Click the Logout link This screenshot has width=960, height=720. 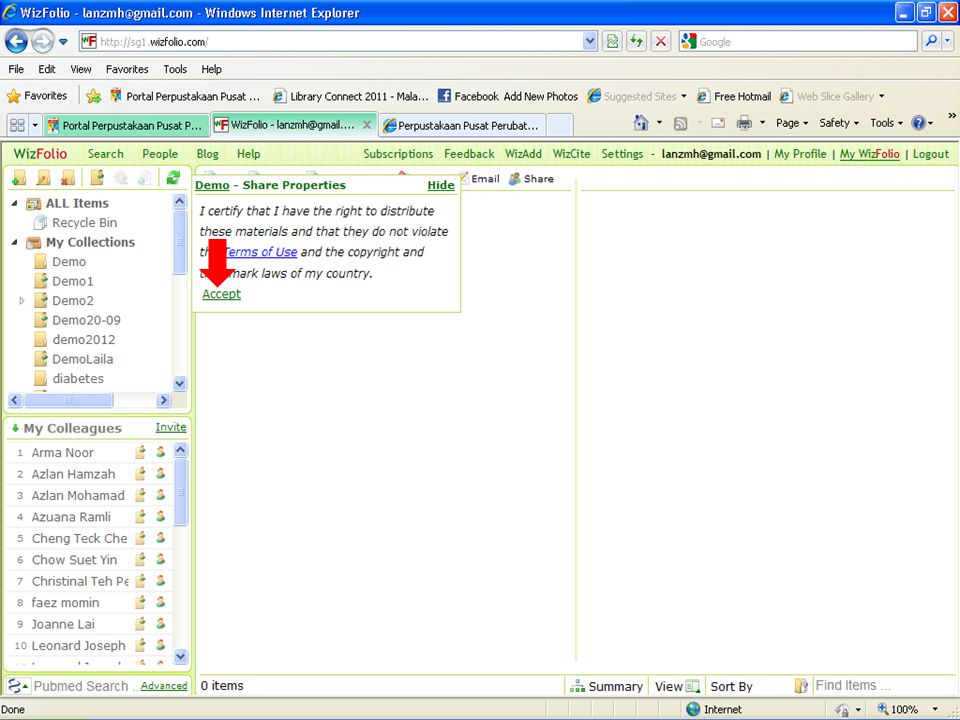click(x=931, y=154)
